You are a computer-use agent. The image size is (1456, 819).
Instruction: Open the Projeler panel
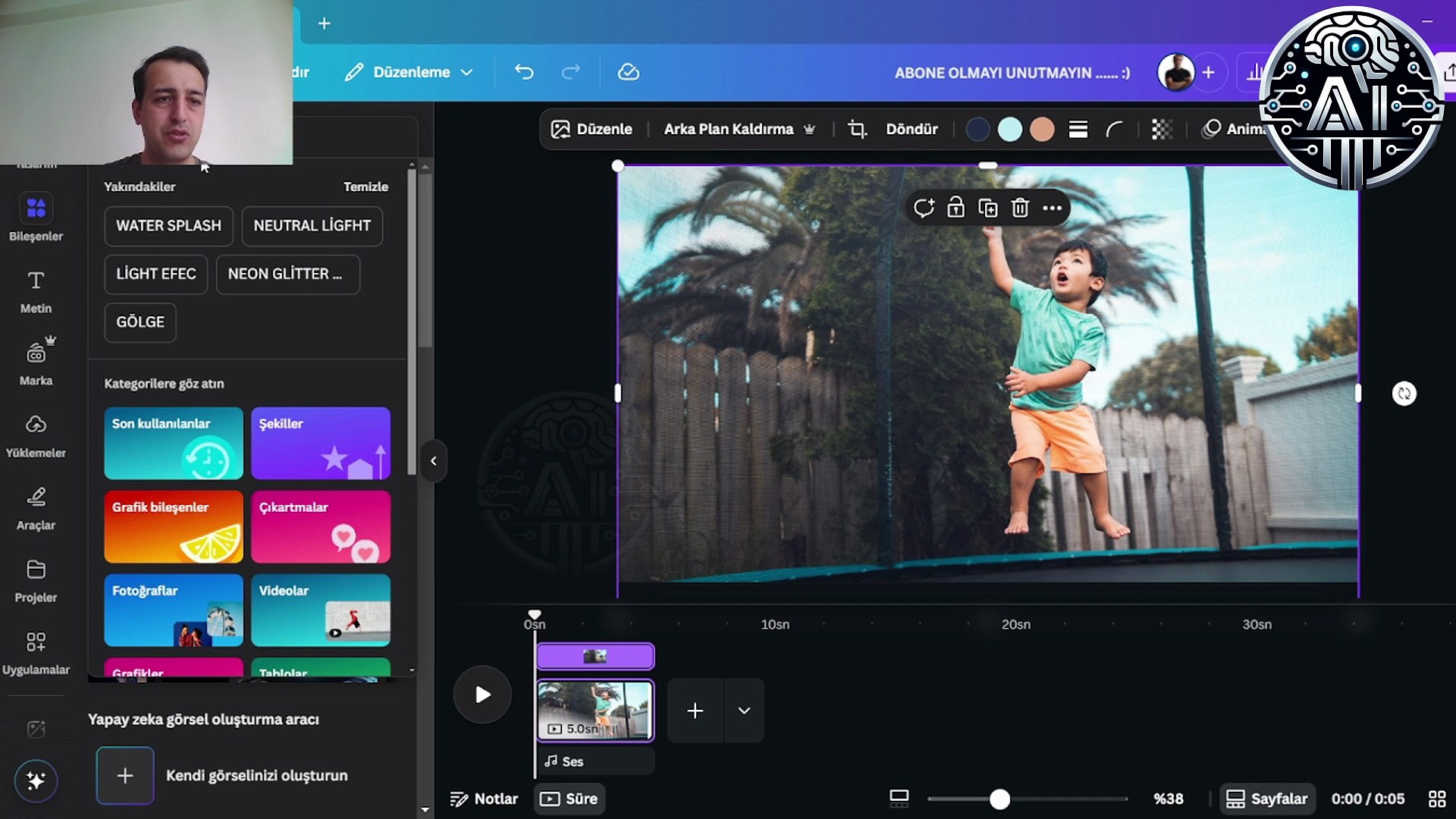click(36, 578)
